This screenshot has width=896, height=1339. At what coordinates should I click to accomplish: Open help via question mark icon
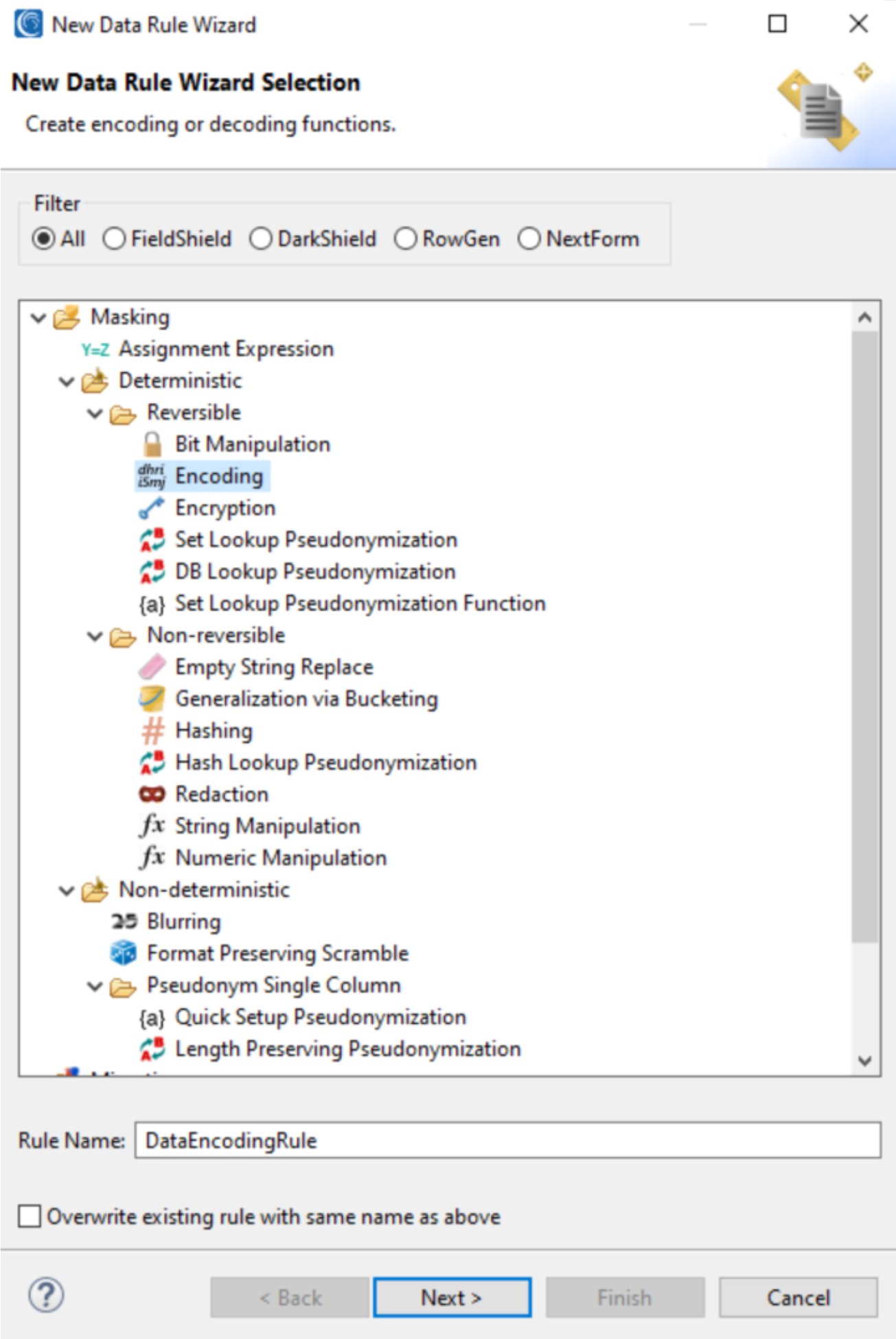(46, 1296)
